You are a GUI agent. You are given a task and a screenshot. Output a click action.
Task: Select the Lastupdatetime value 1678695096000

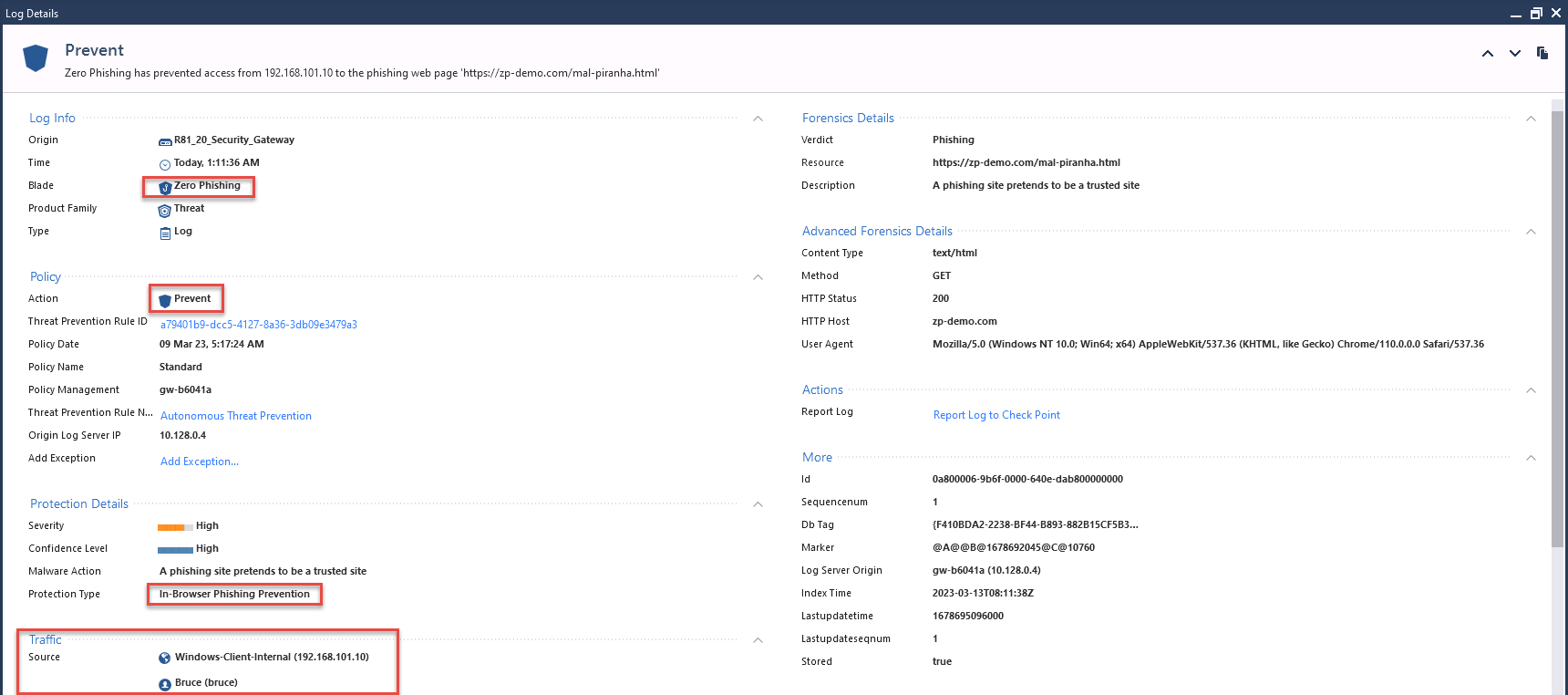[968, 616]
